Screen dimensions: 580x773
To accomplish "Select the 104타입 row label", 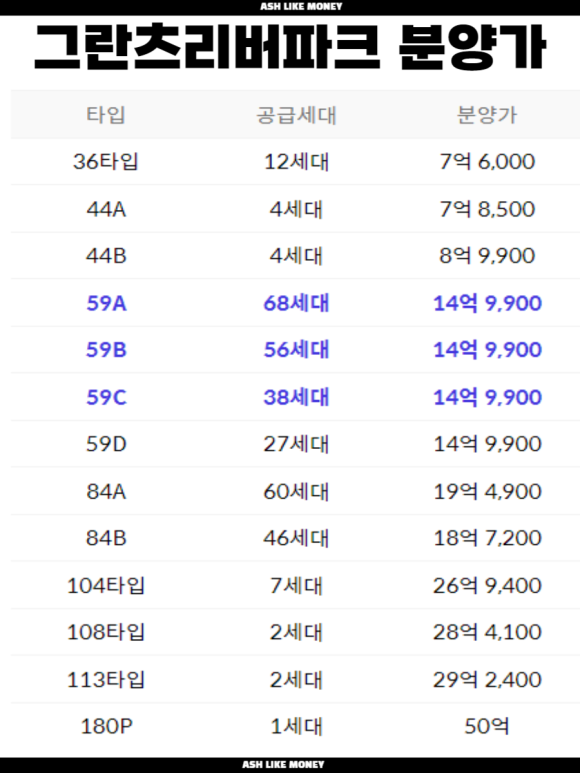I will 105,585.
